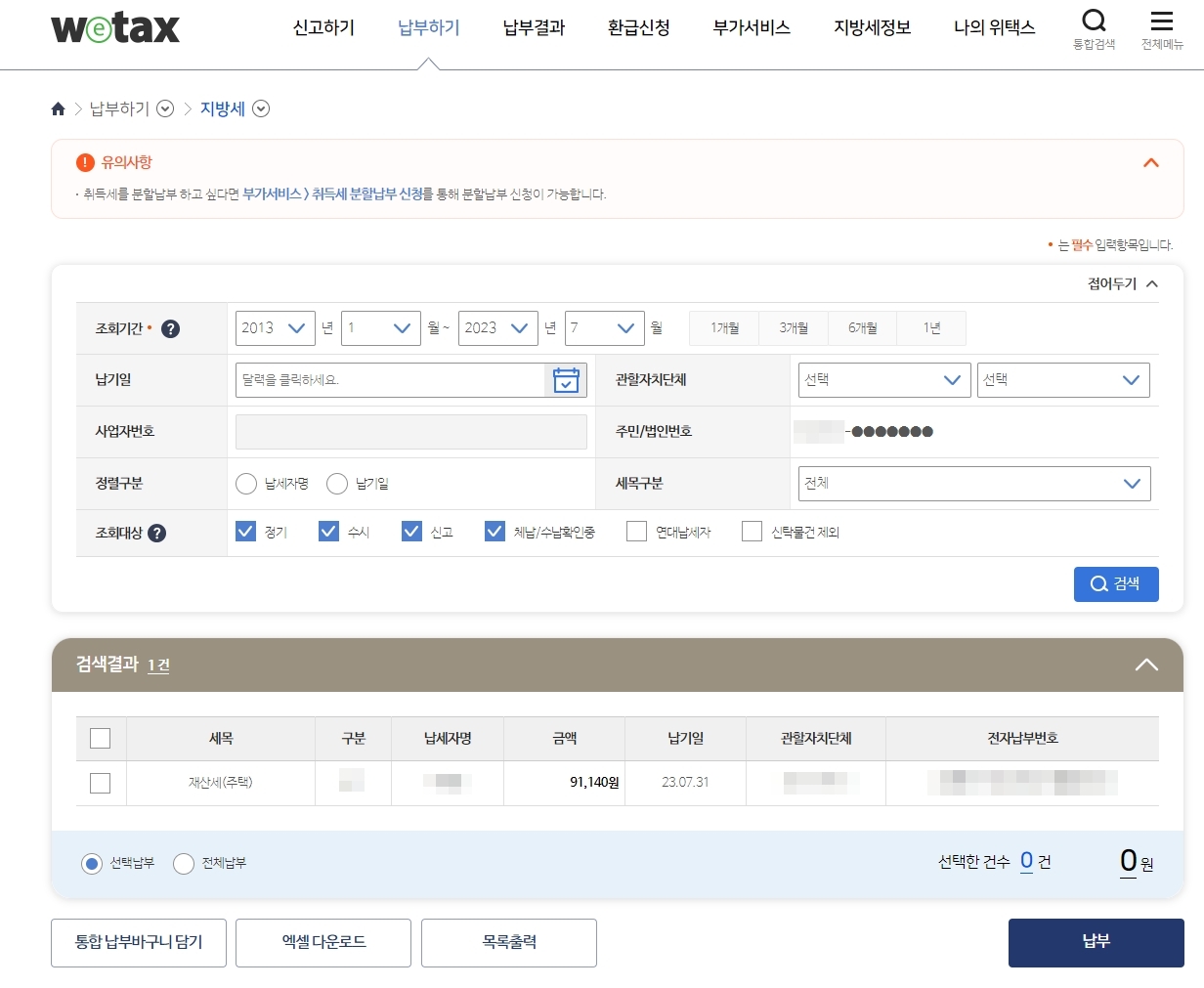Check the 연대납세자 checkbox

click(x=637, y=531)
